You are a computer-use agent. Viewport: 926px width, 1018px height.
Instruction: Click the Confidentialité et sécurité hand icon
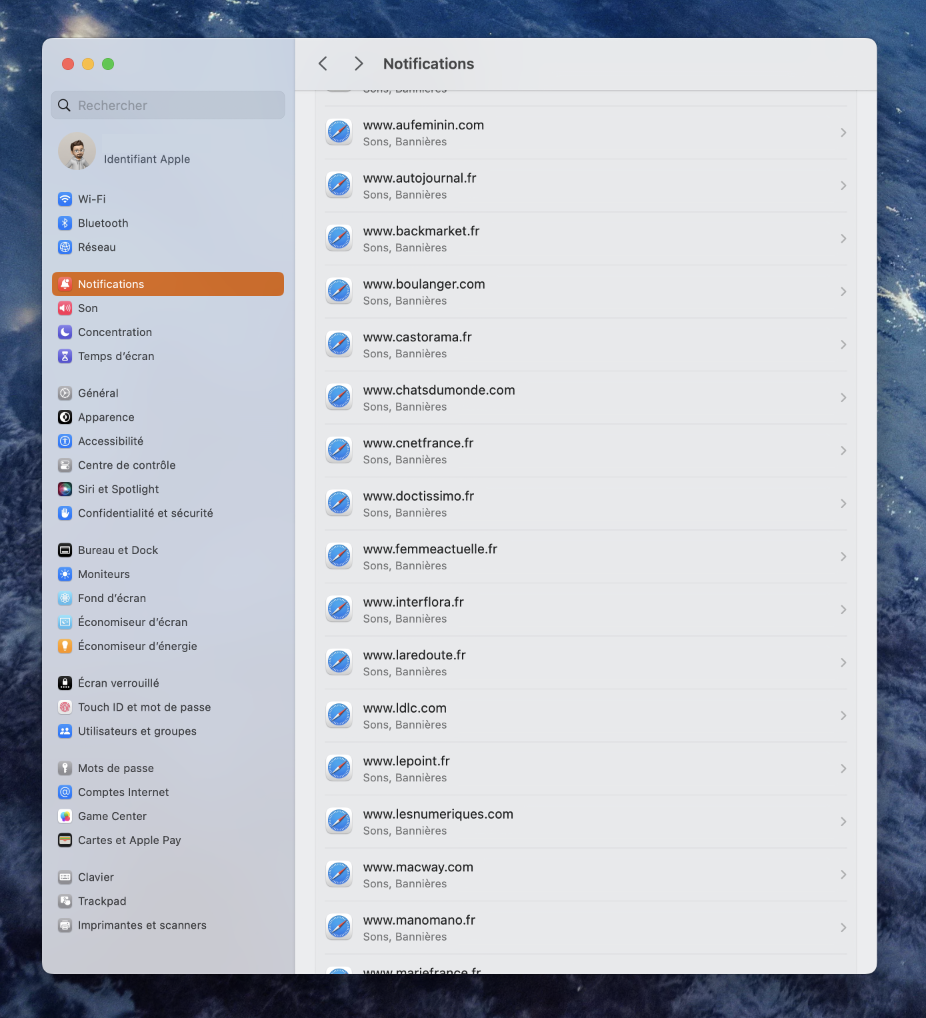pos(65,514)
